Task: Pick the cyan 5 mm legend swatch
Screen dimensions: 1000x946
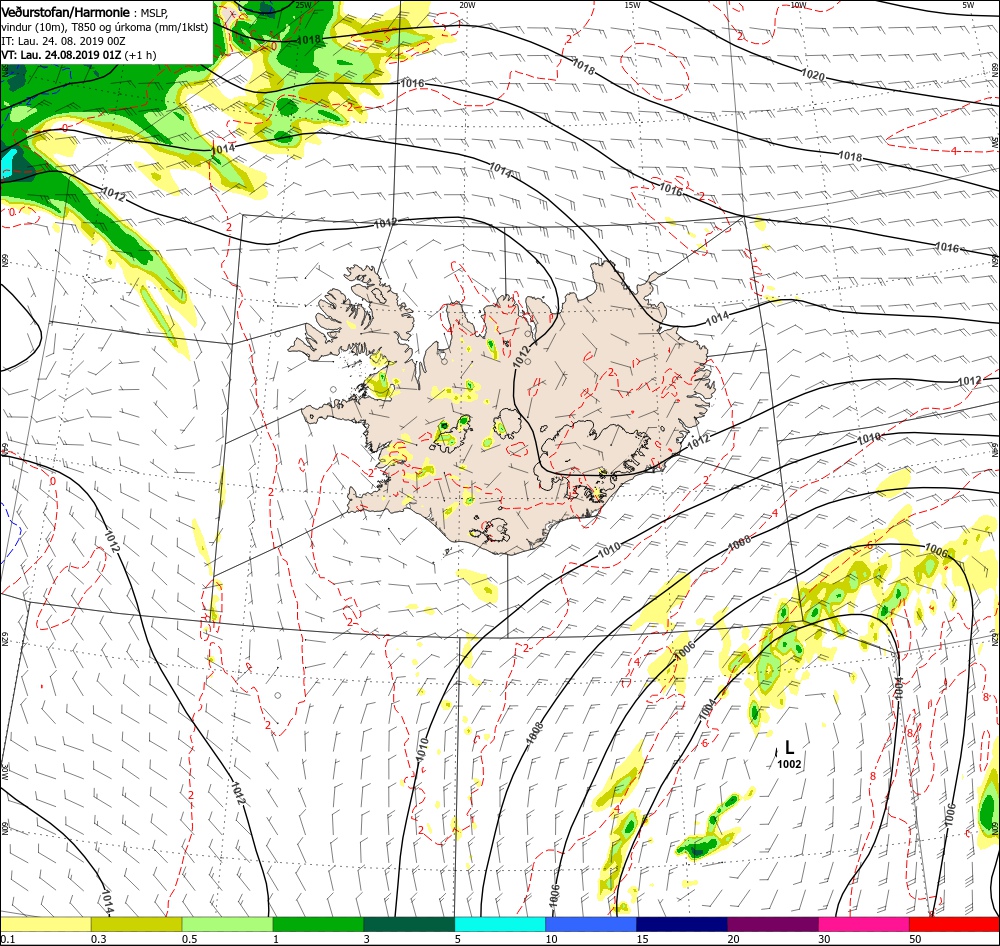Action: (x=500, y=924)
